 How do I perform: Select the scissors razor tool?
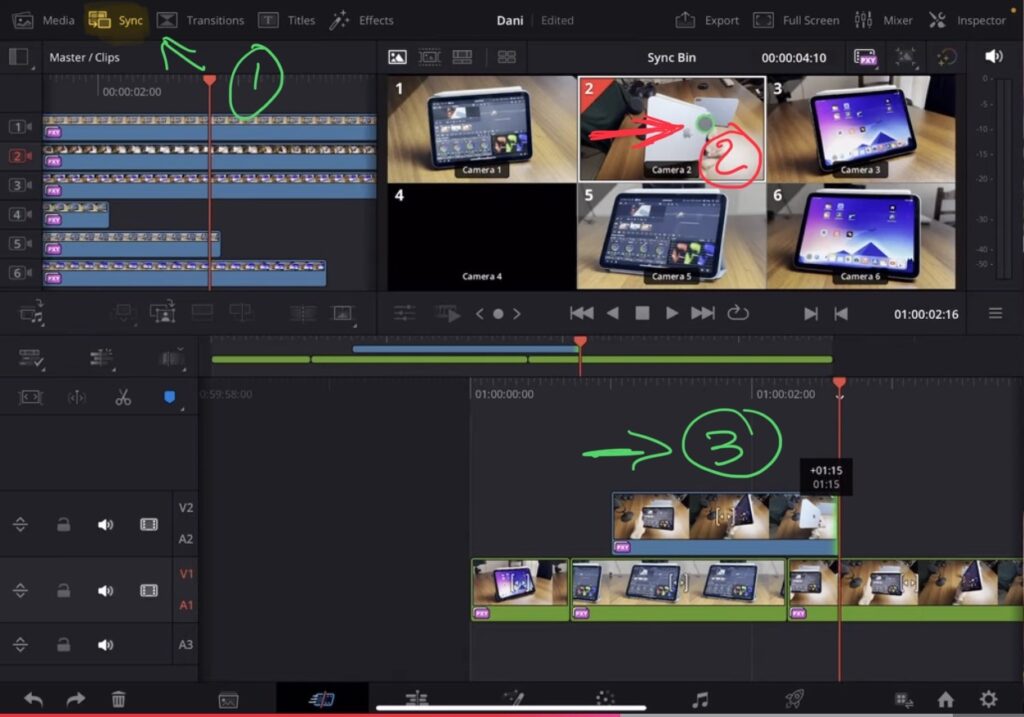pos(124,397)
